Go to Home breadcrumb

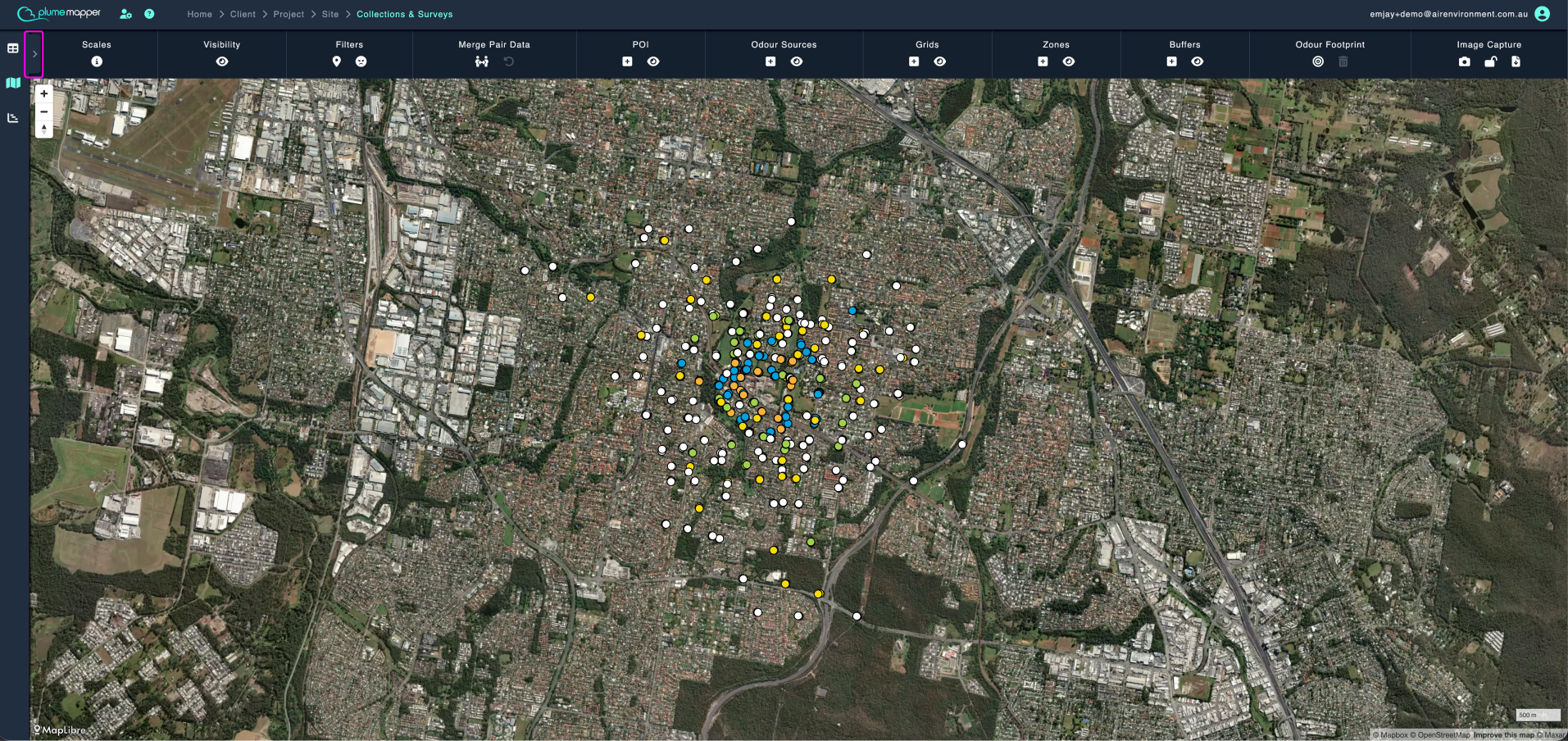click(199, 14)
